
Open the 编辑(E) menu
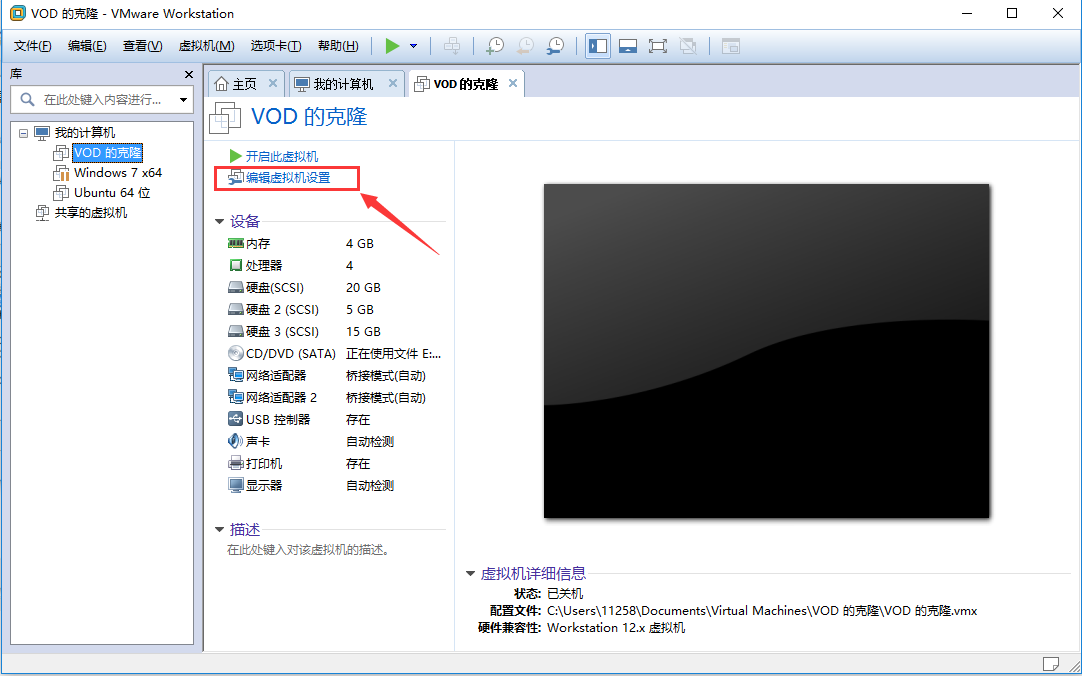click(x=87, y=46)
